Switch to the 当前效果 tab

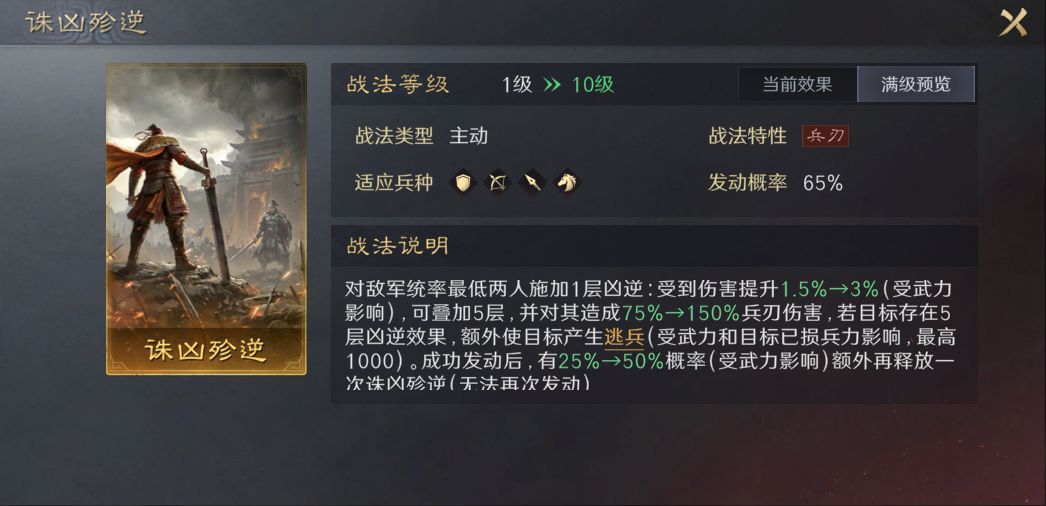pos(797,85)
